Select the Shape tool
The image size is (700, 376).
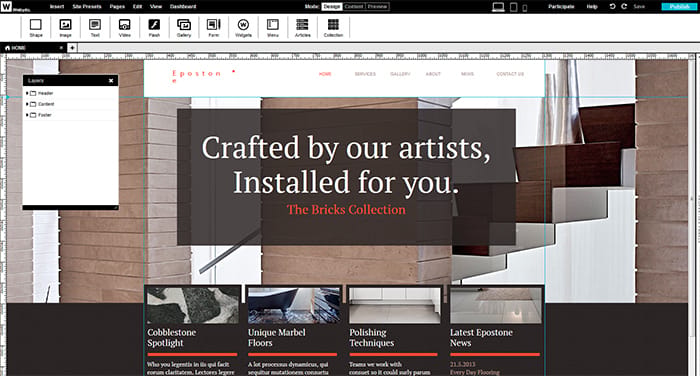[x=36, y=28]
